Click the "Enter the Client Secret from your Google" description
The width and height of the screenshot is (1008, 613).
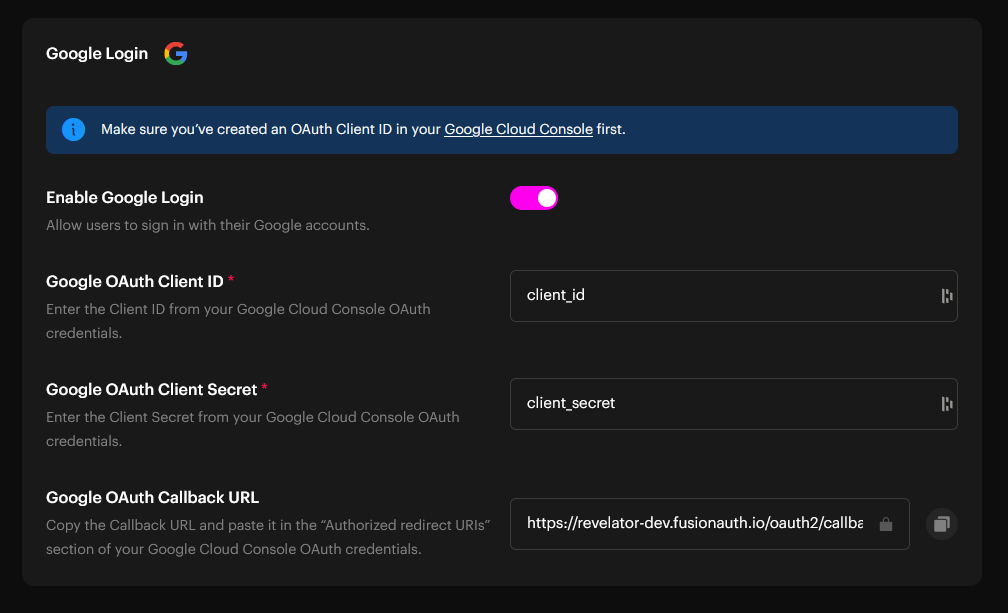pyautogui.click(x=253, y=429)
